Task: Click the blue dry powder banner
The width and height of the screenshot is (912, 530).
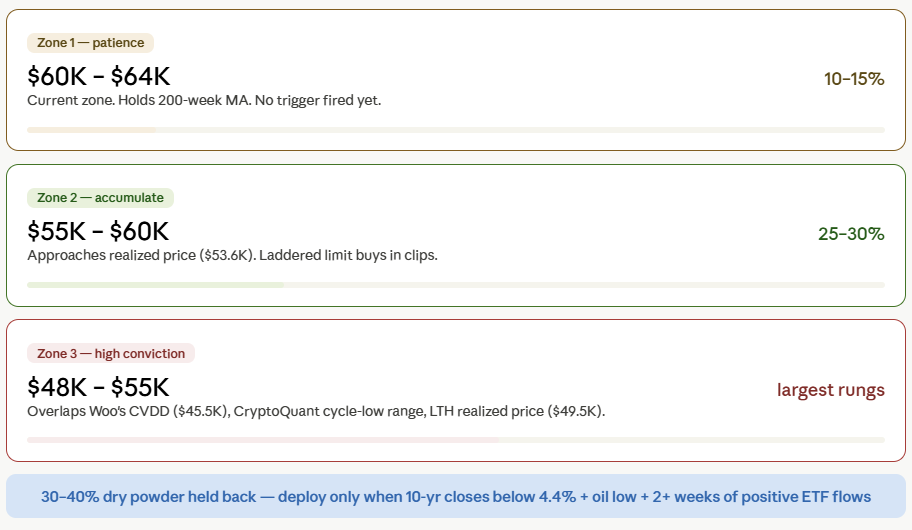Action: tap(456, 496)
